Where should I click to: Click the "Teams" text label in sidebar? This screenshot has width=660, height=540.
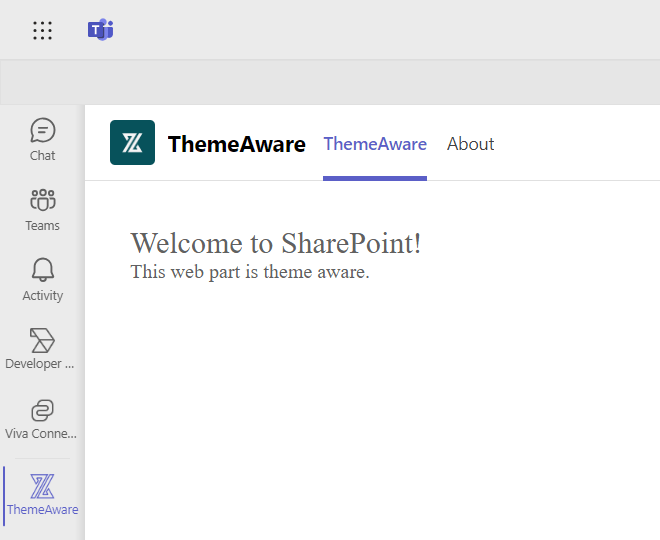[x=42, y=226]
